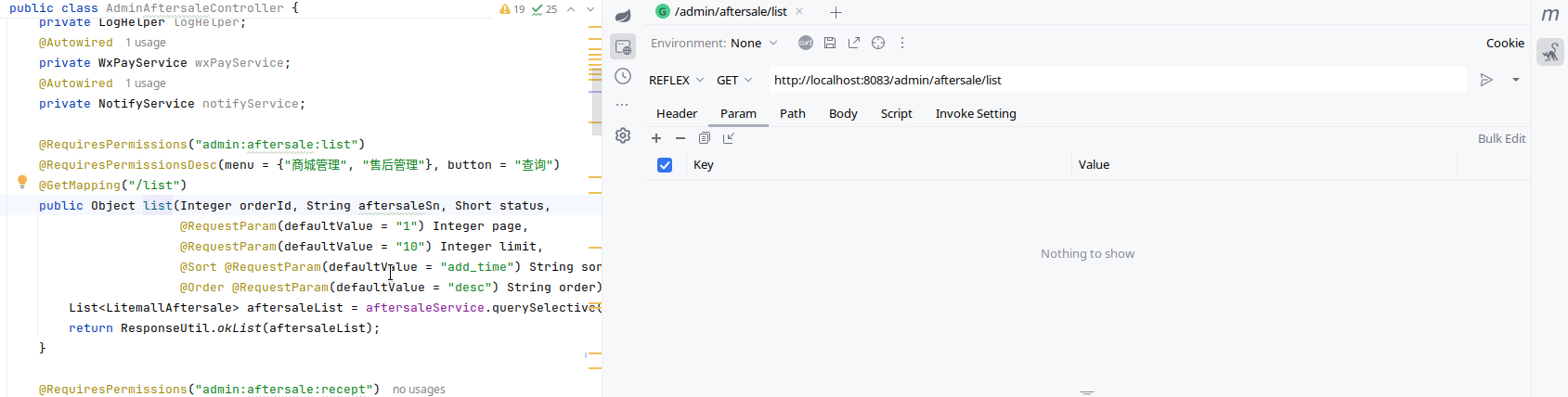The image size is (1568, 397).
Task: Switch to the Path tab
Action: pyautogui.click(x=793, y=113)
